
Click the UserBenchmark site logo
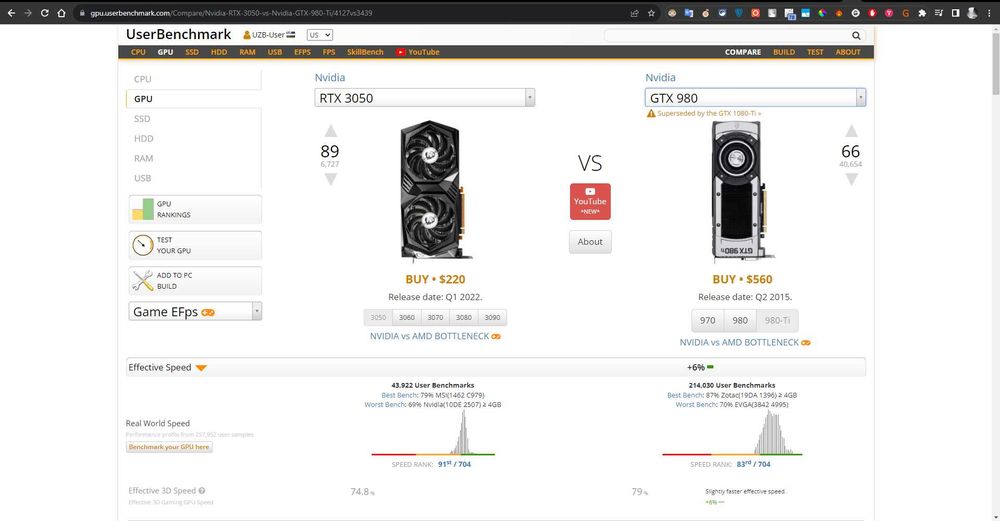(179, 34)
